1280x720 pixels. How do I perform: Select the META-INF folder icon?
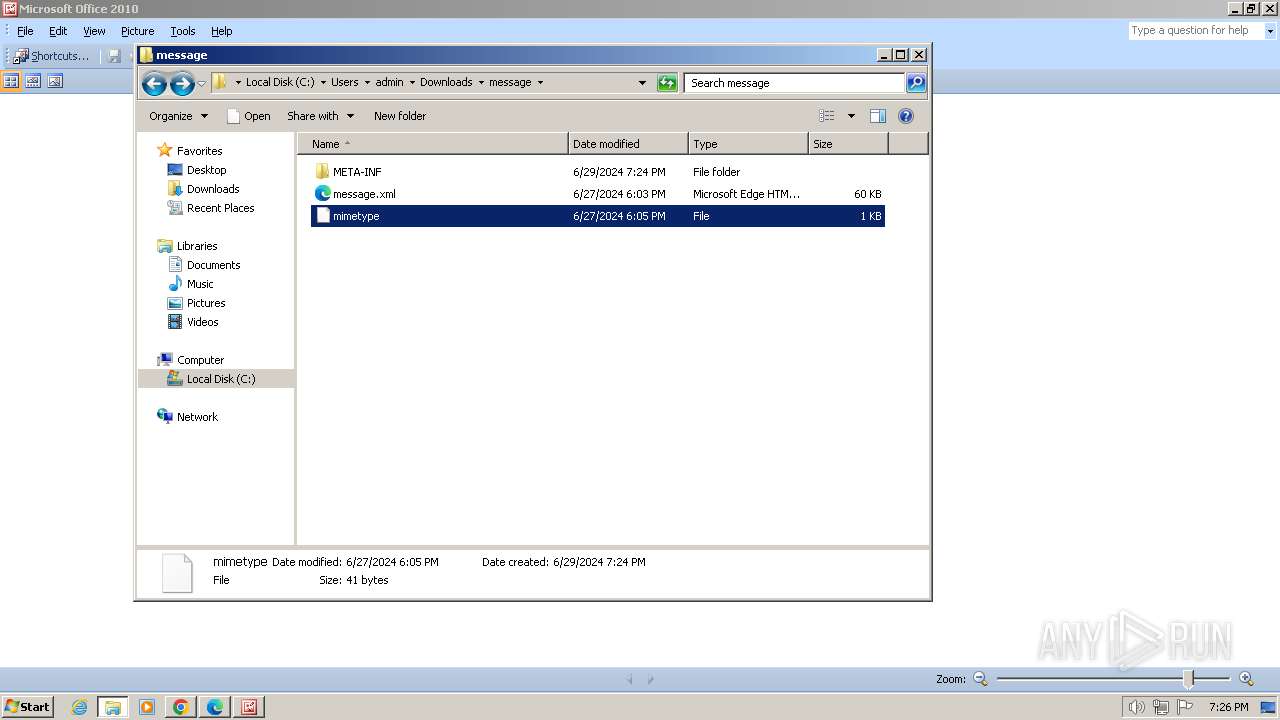click(322, 172)
